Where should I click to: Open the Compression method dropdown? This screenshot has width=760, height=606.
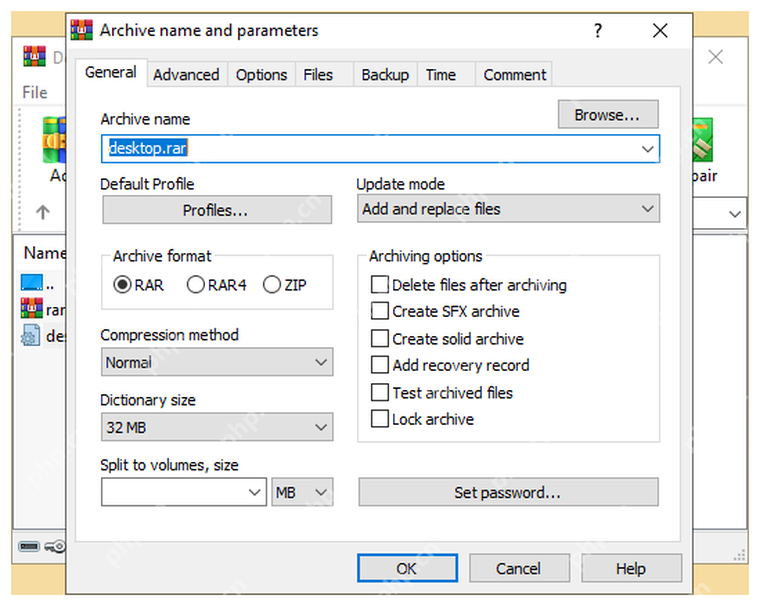[217, 362]
